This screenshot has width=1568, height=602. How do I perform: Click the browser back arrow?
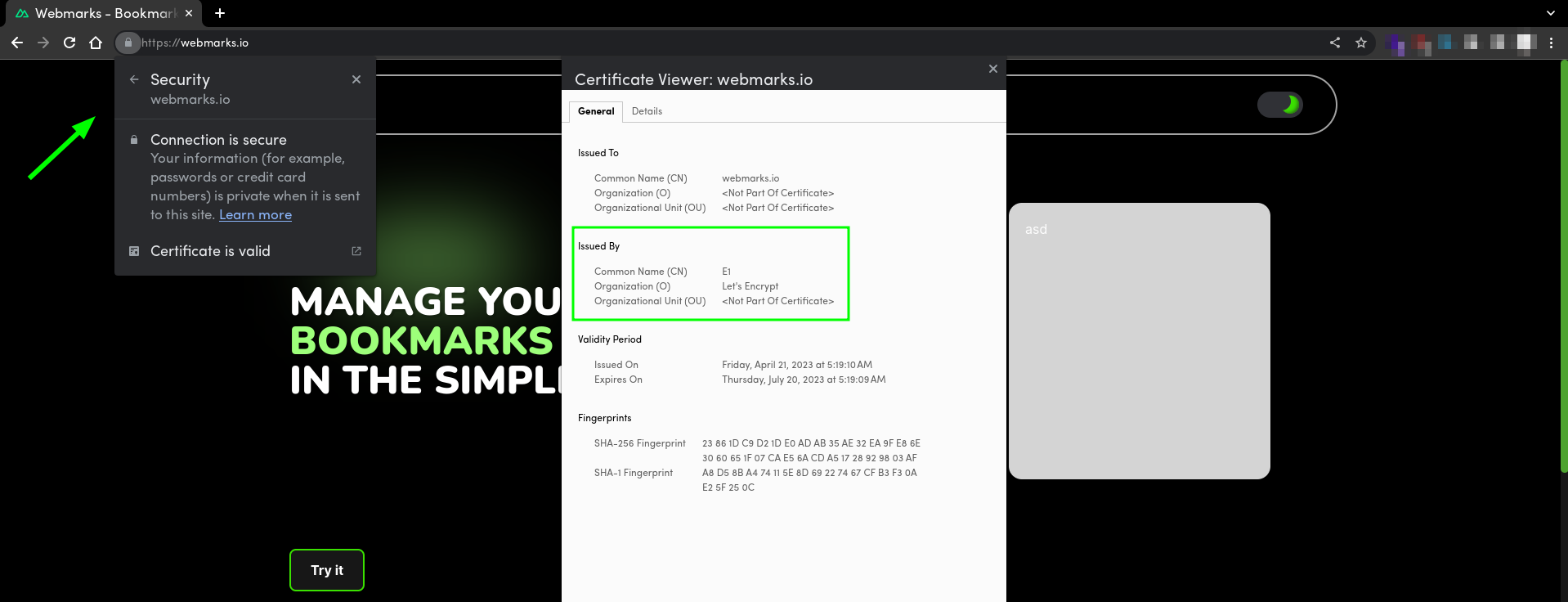click(x=17, y=43)
